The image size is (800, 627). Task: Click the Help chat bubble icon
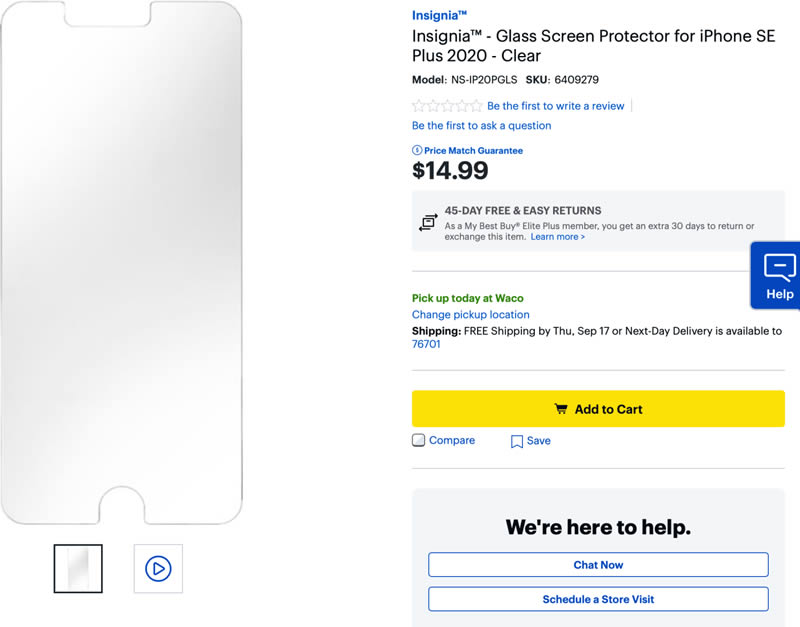[779, 267]
